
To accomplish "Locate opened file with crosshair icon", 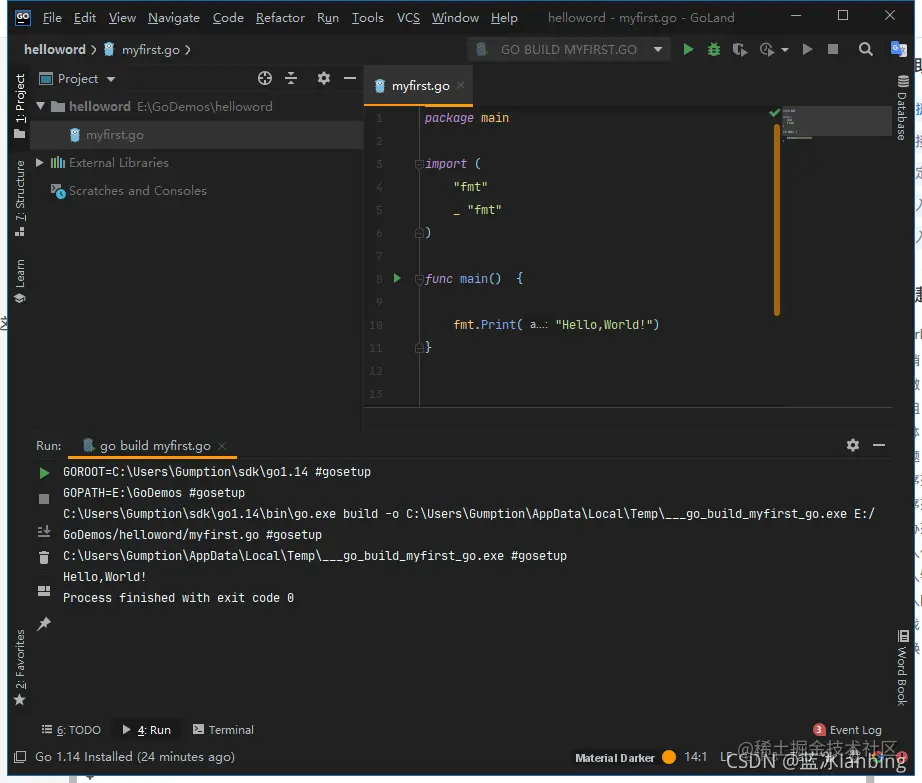I will [265, 78].
